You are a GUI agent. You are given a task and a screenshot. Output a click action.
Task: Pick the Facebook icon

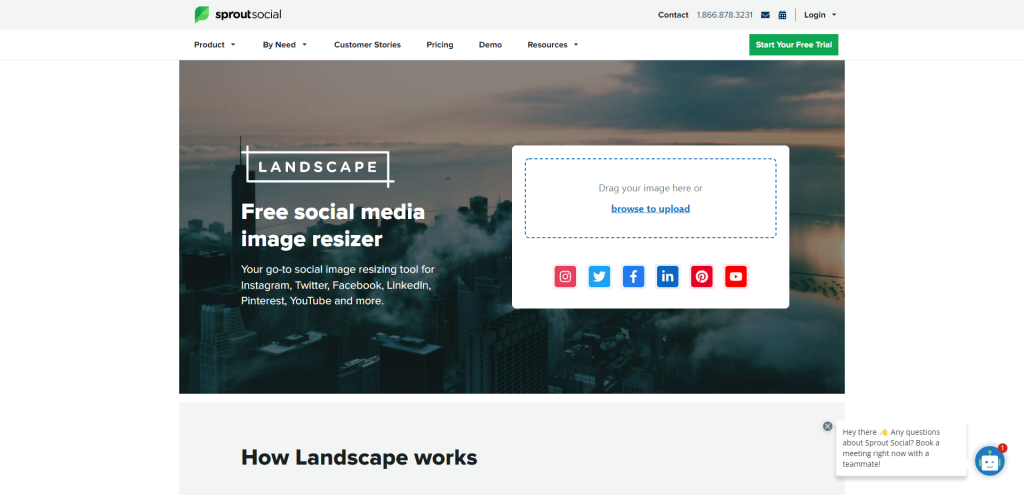(634, 277)
